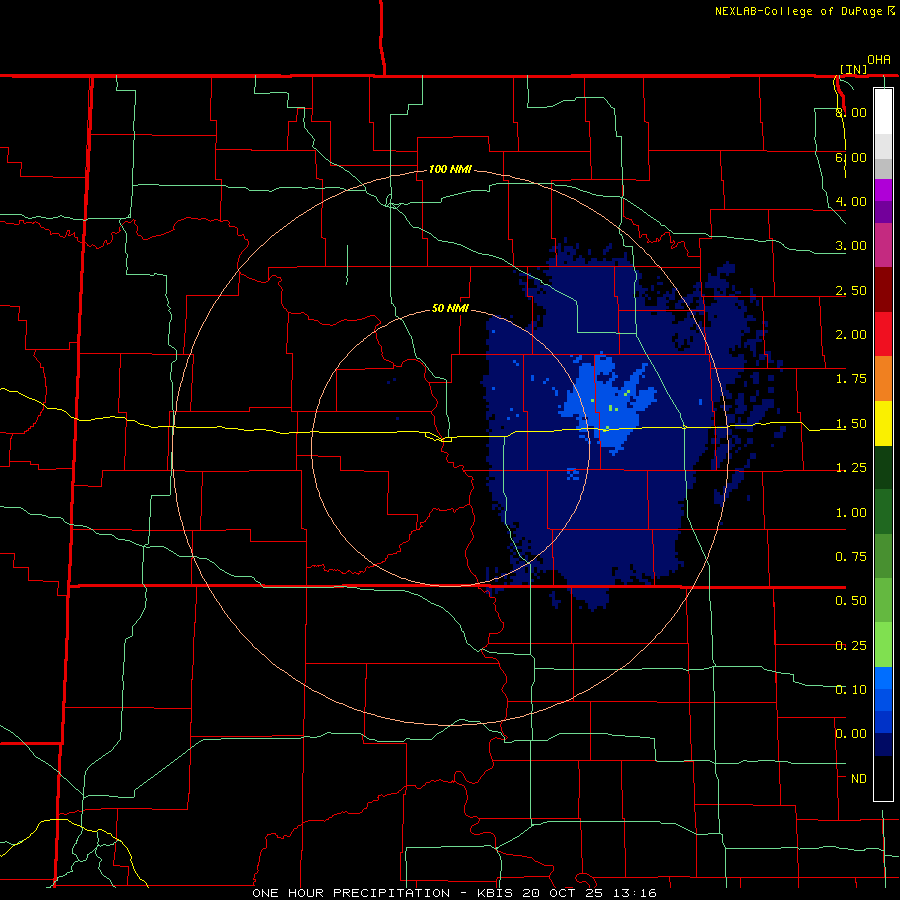Click the '1.00' legend value
Viewport: 900px width, 900px height.
tap(851, 513)
